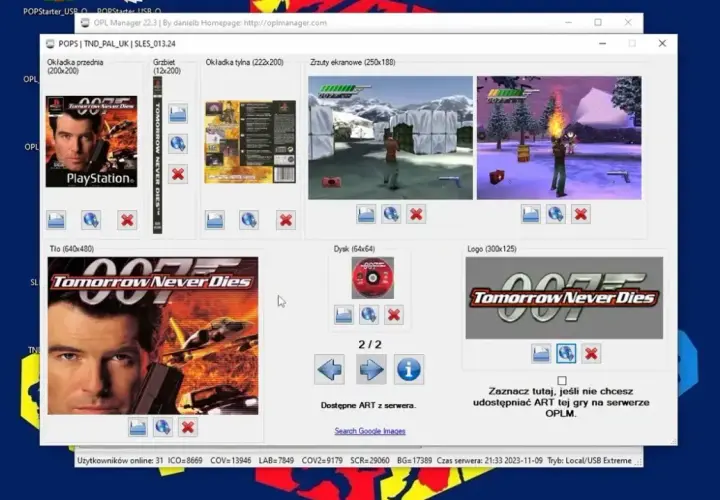The image size is (720, 500).
Task: Browse local file for spine art
Action: [x=178, y=113]
